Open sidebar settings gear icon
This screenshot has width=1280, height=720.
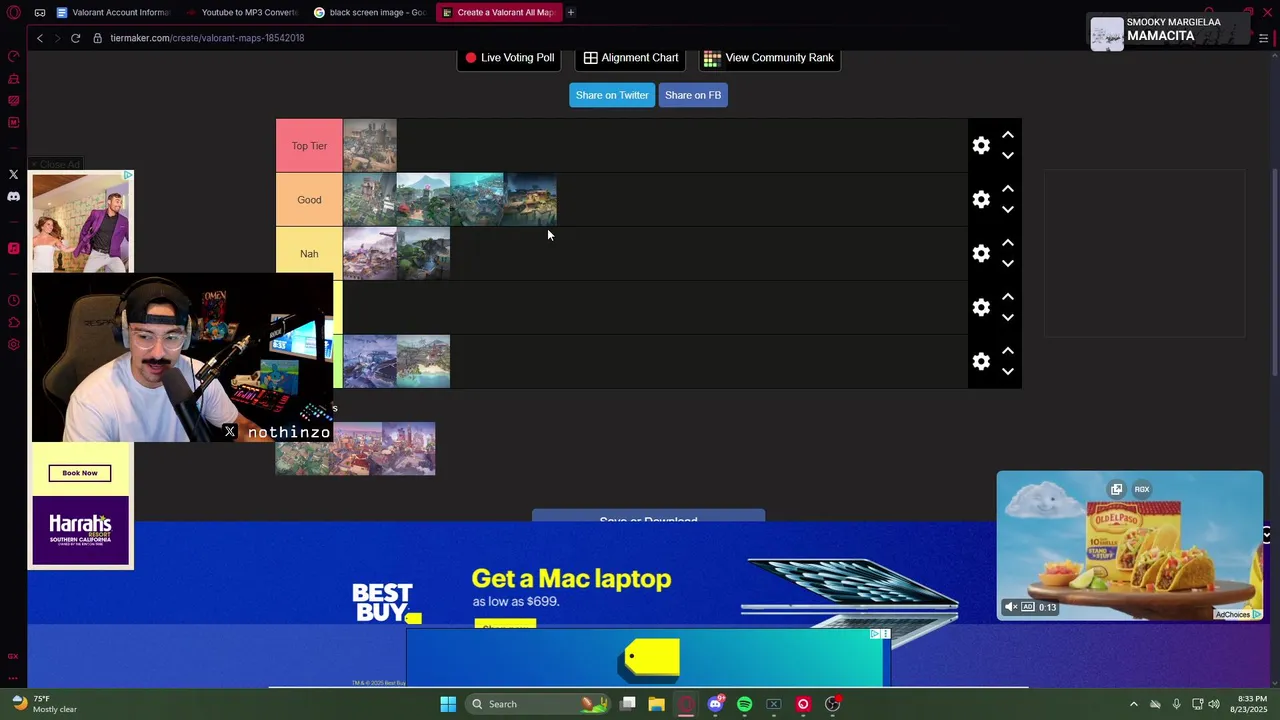pos(13,344)
